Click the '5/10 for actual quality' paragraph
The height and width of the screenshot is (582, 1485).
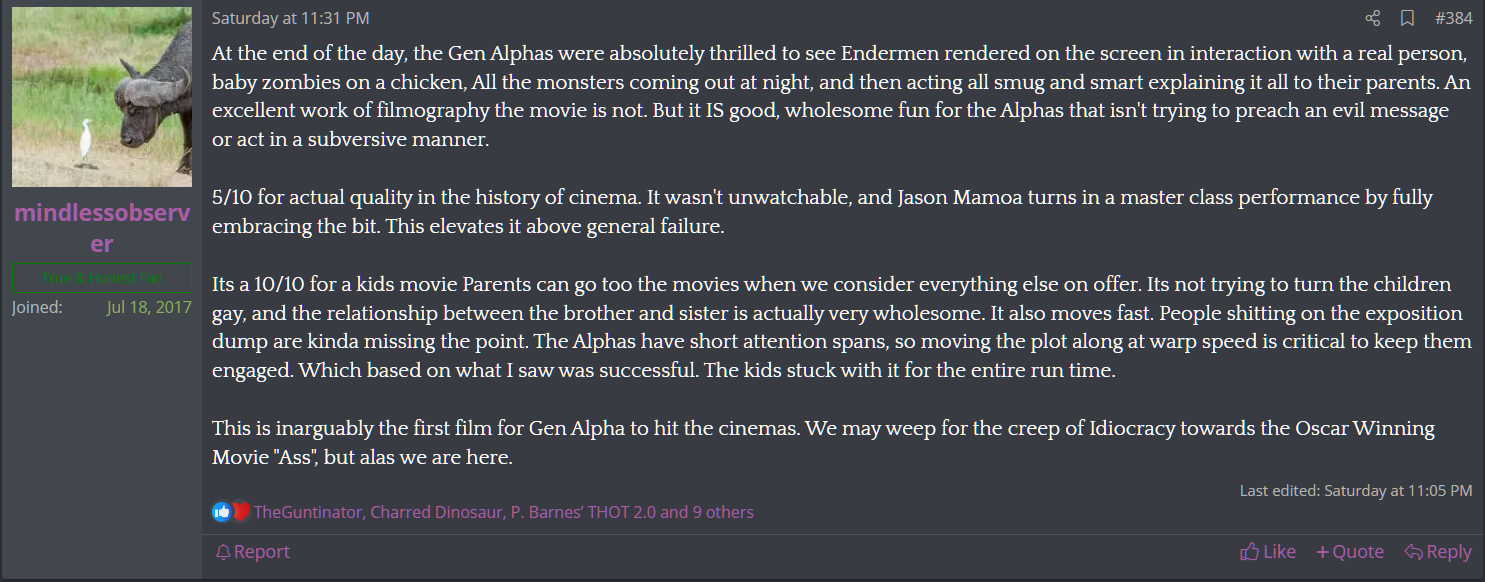click(x=822, y=212)
